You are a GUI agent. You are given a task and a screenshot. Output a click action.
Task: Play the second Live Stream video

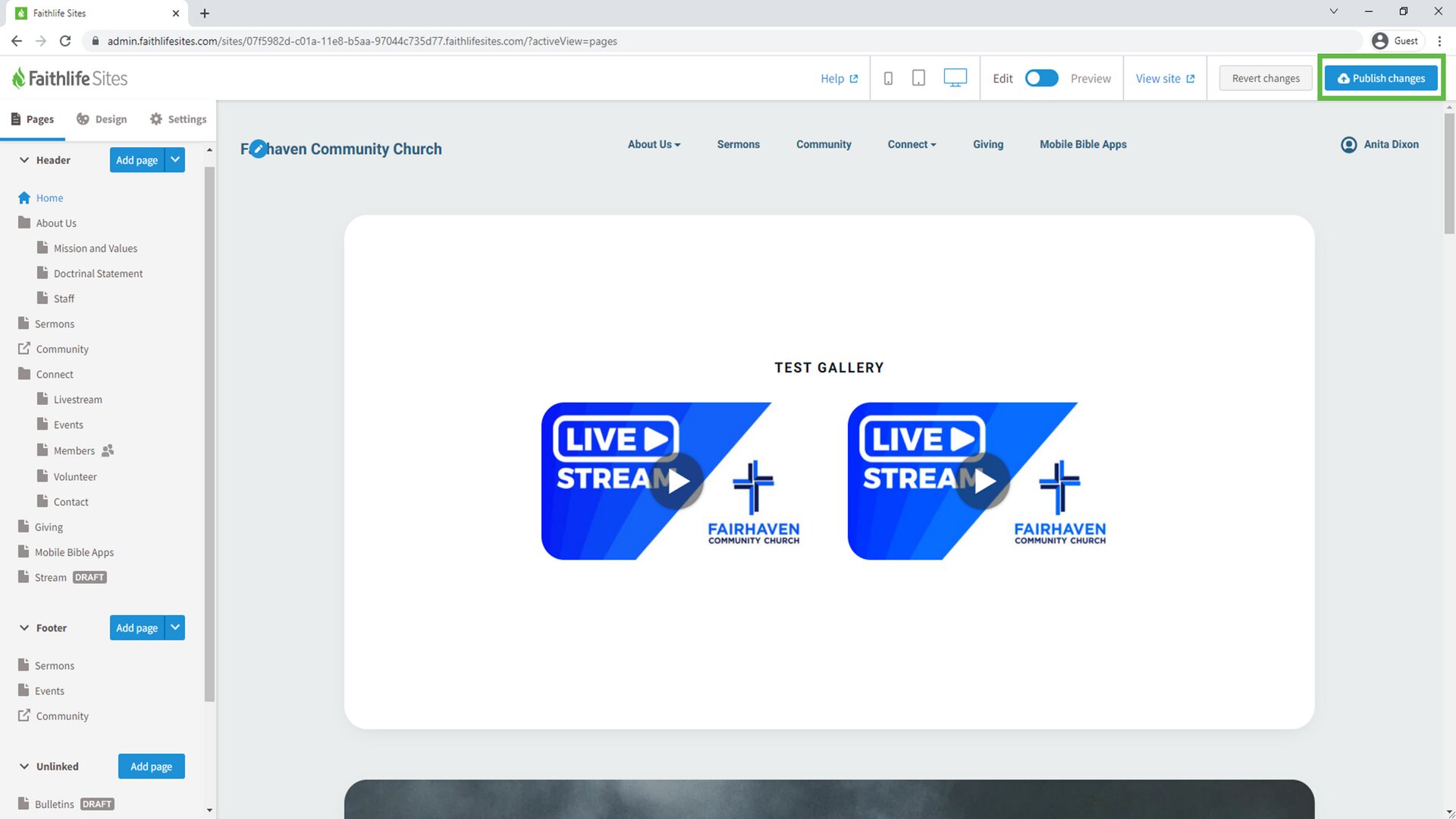[x=983, y=481]
